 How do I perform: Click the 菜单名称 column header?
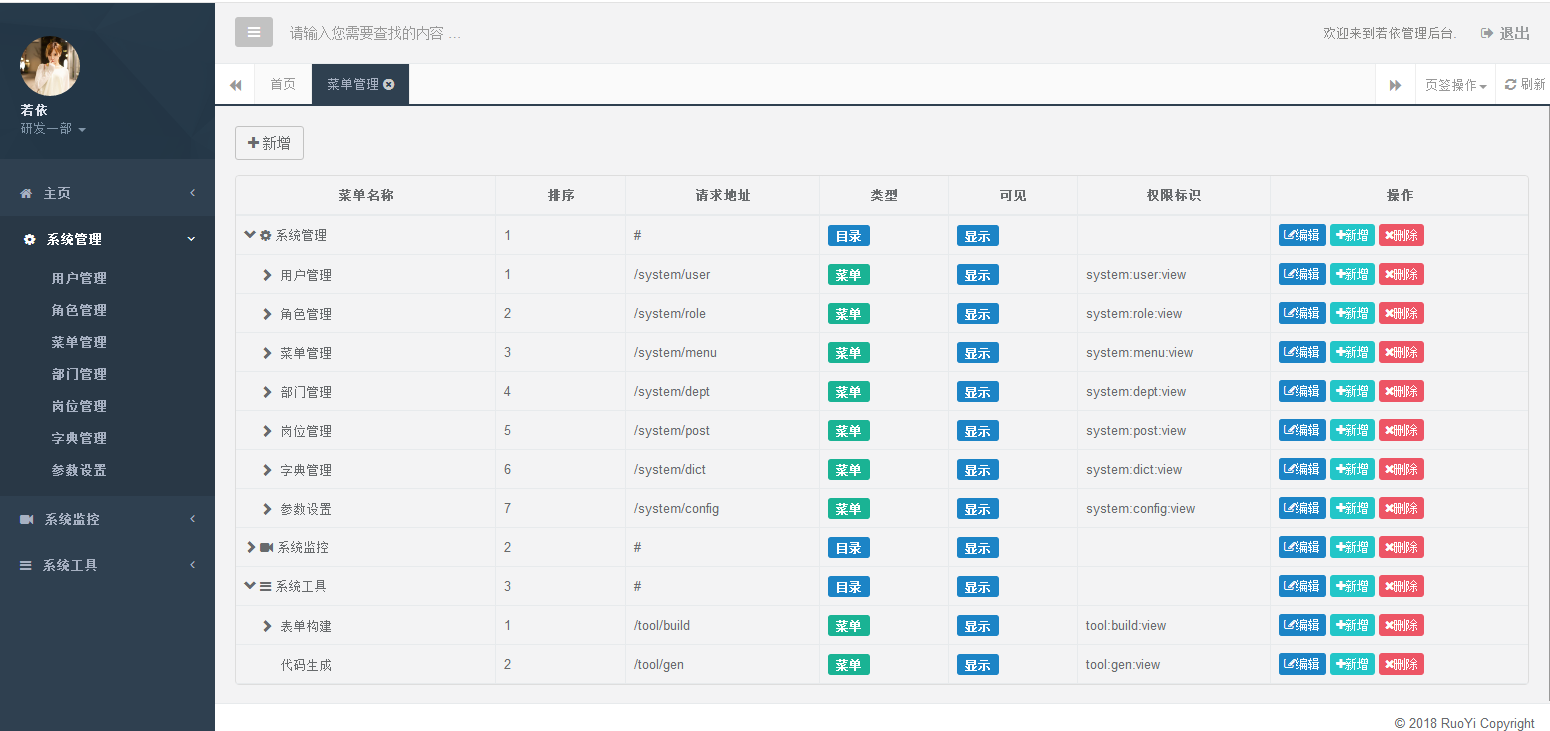(x=366, y=195)
